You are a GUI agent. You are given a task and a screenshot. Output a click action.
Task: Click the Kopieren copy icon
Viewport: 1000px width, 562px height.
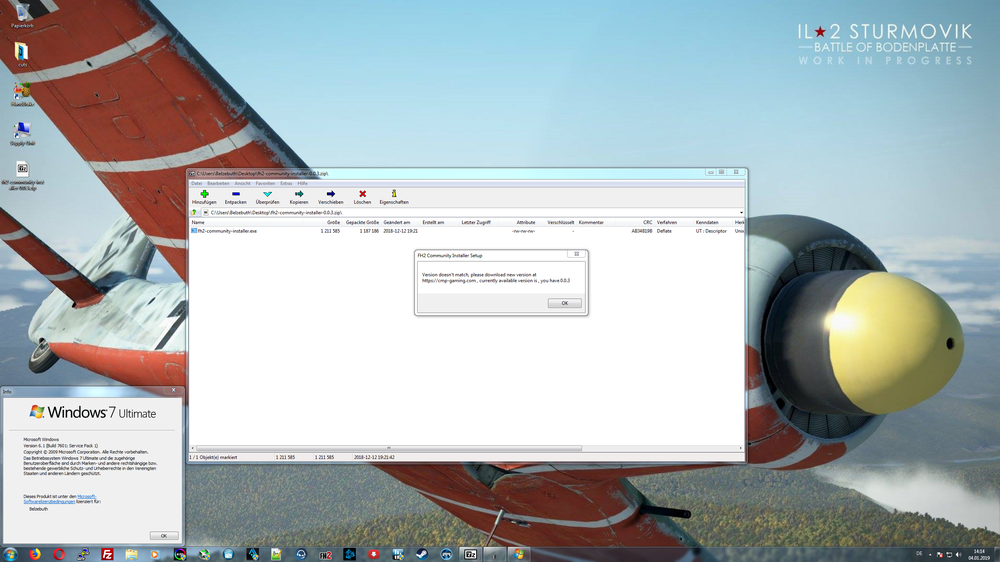(298, 194)
